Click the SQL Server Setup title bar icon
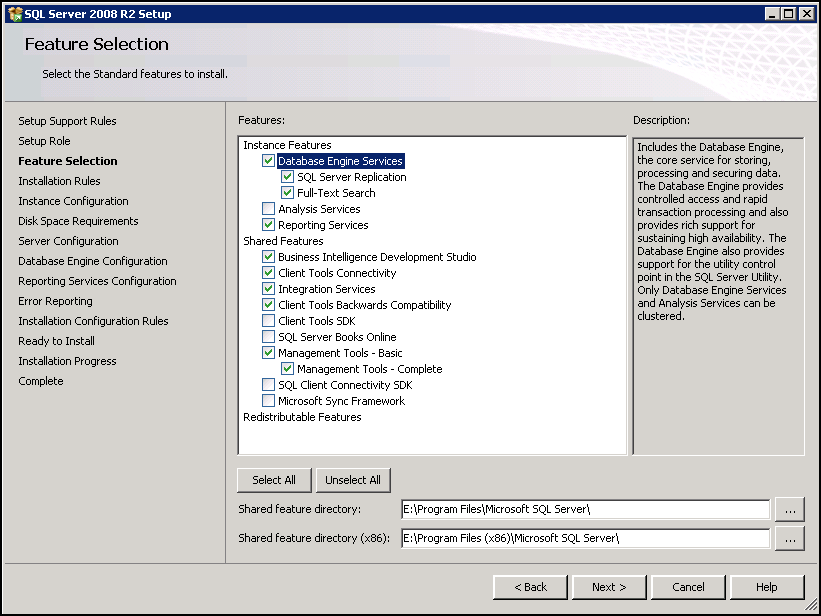821x616 pixels. [x=14, y=13]
